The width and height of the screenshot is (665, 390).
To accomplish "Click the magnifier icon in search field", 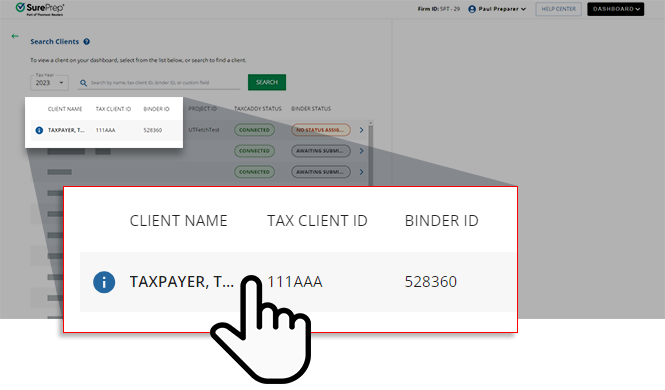I will point(84,83).
